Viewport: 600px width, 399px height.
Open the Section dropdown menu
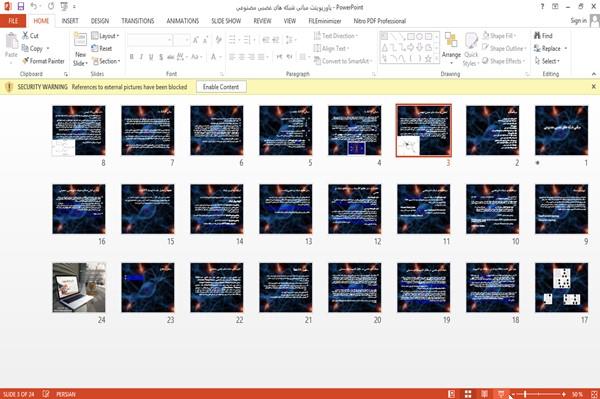[106, 61]
